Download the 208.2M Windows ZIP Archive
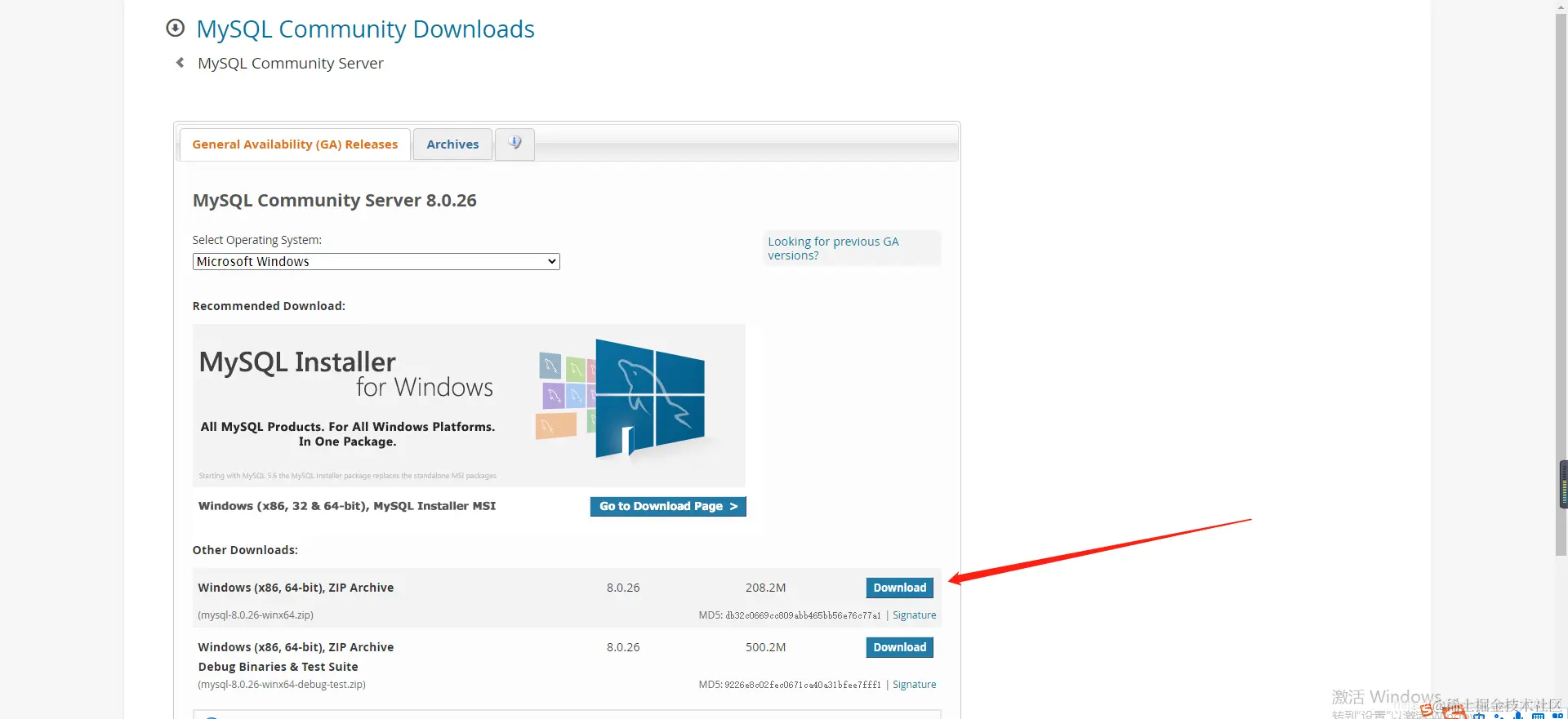 coord(899,588)
